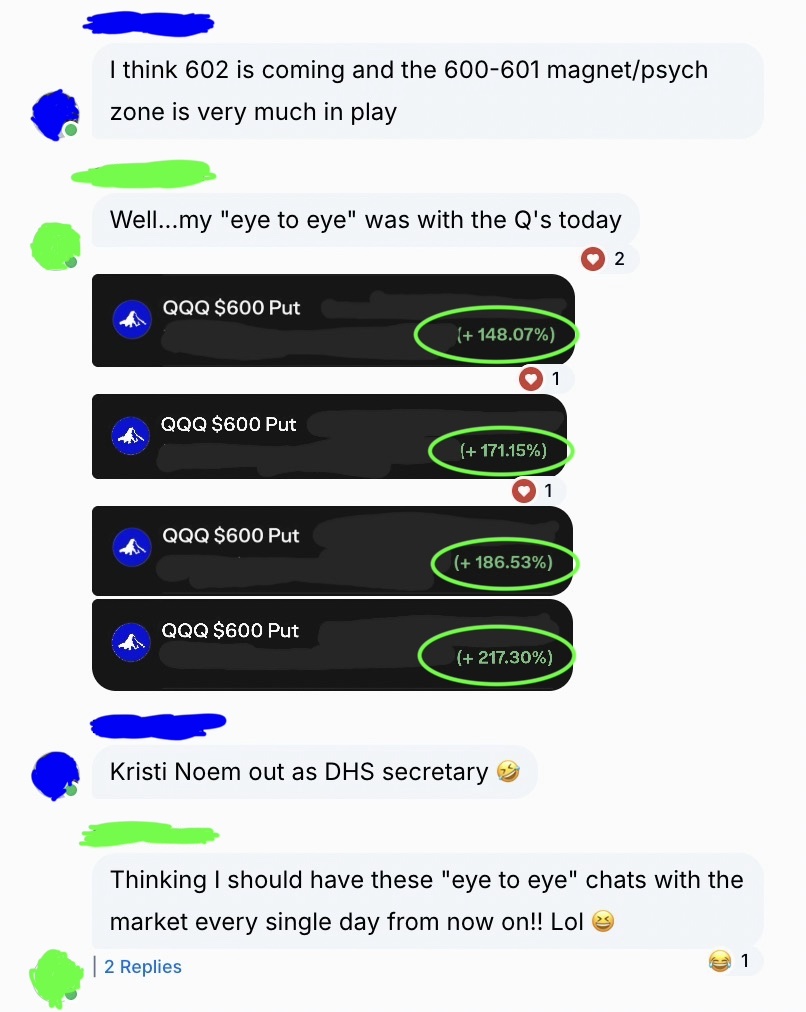The height and width of the screenshot is (1012, 806).
Task: Click the mountain logo icon on second Put card
Action: (x=130, y=436)
